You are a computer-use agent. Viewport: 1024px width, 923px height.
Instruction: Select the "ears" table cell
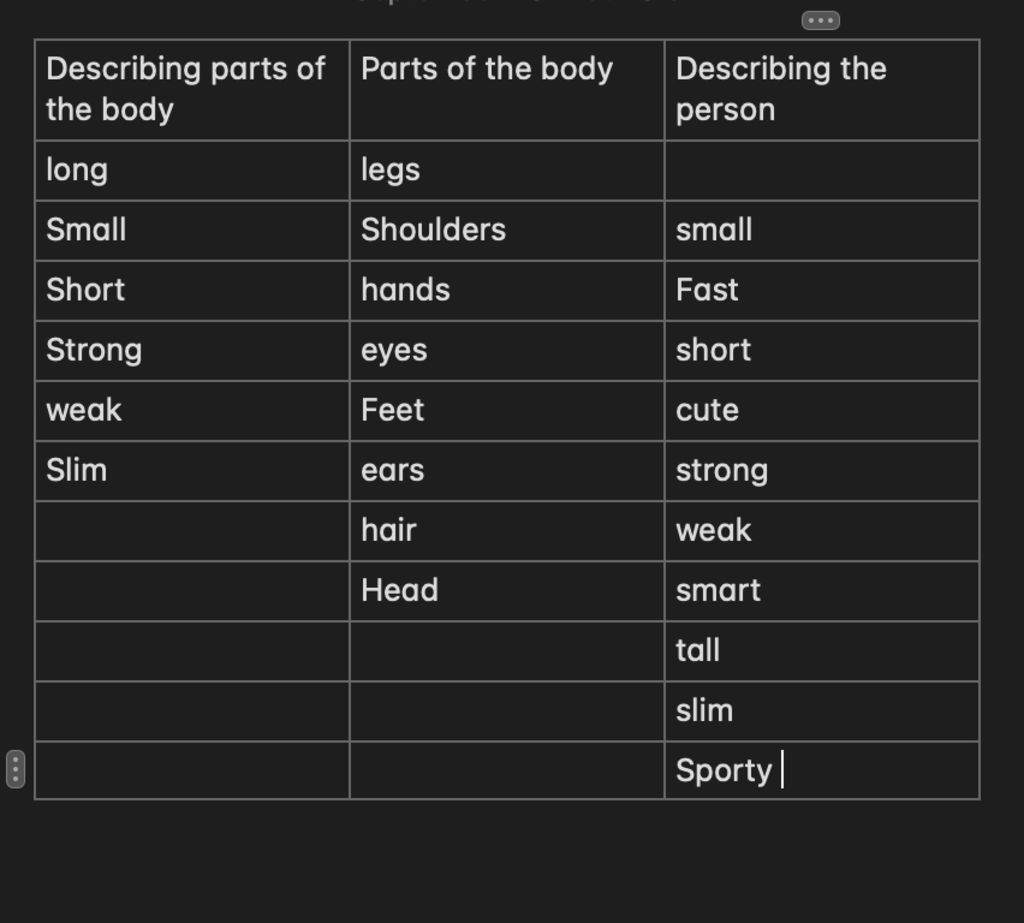tap(506, 470)
